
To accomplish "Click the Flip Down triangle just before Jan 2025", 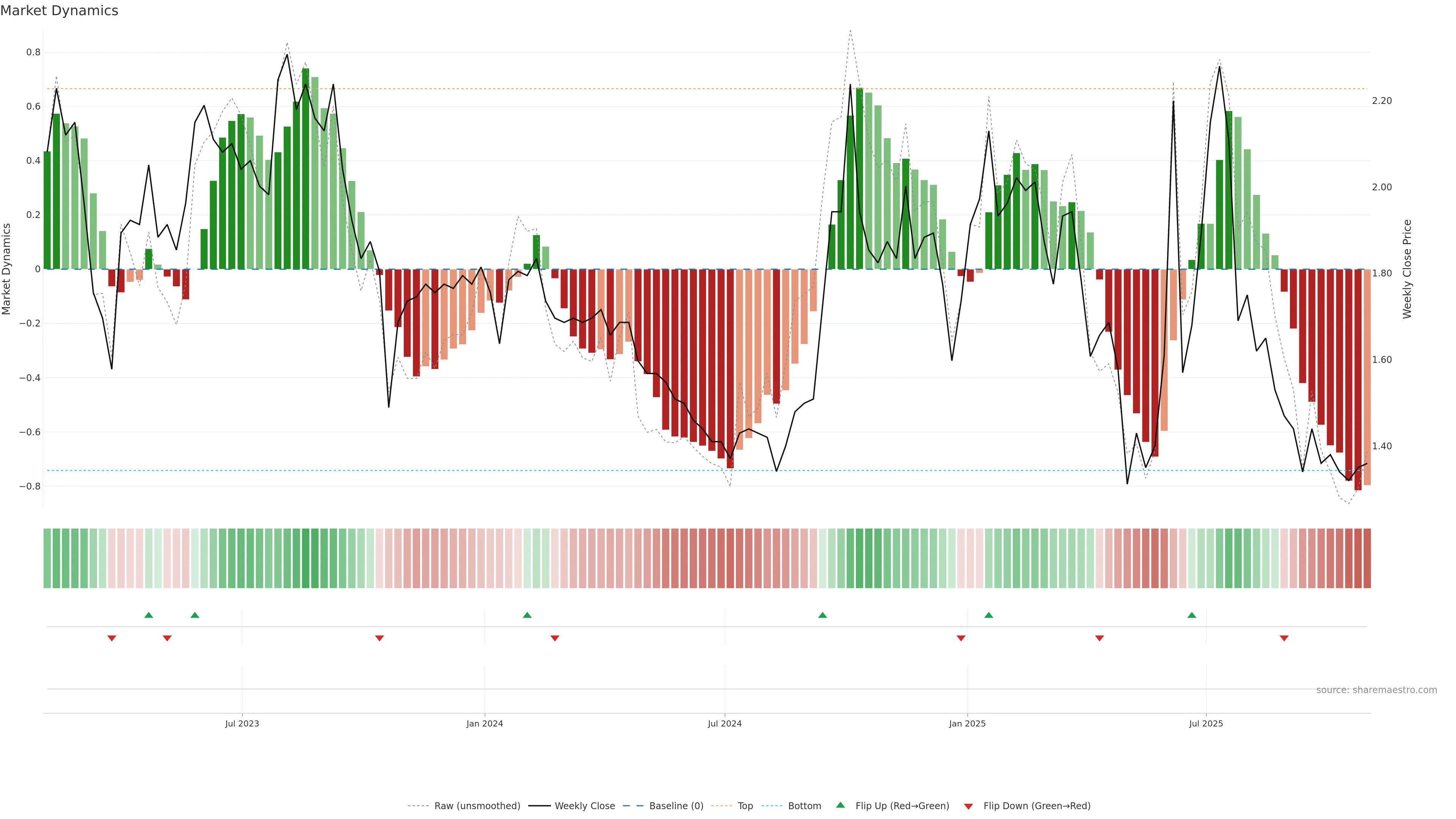I will 961,638.
